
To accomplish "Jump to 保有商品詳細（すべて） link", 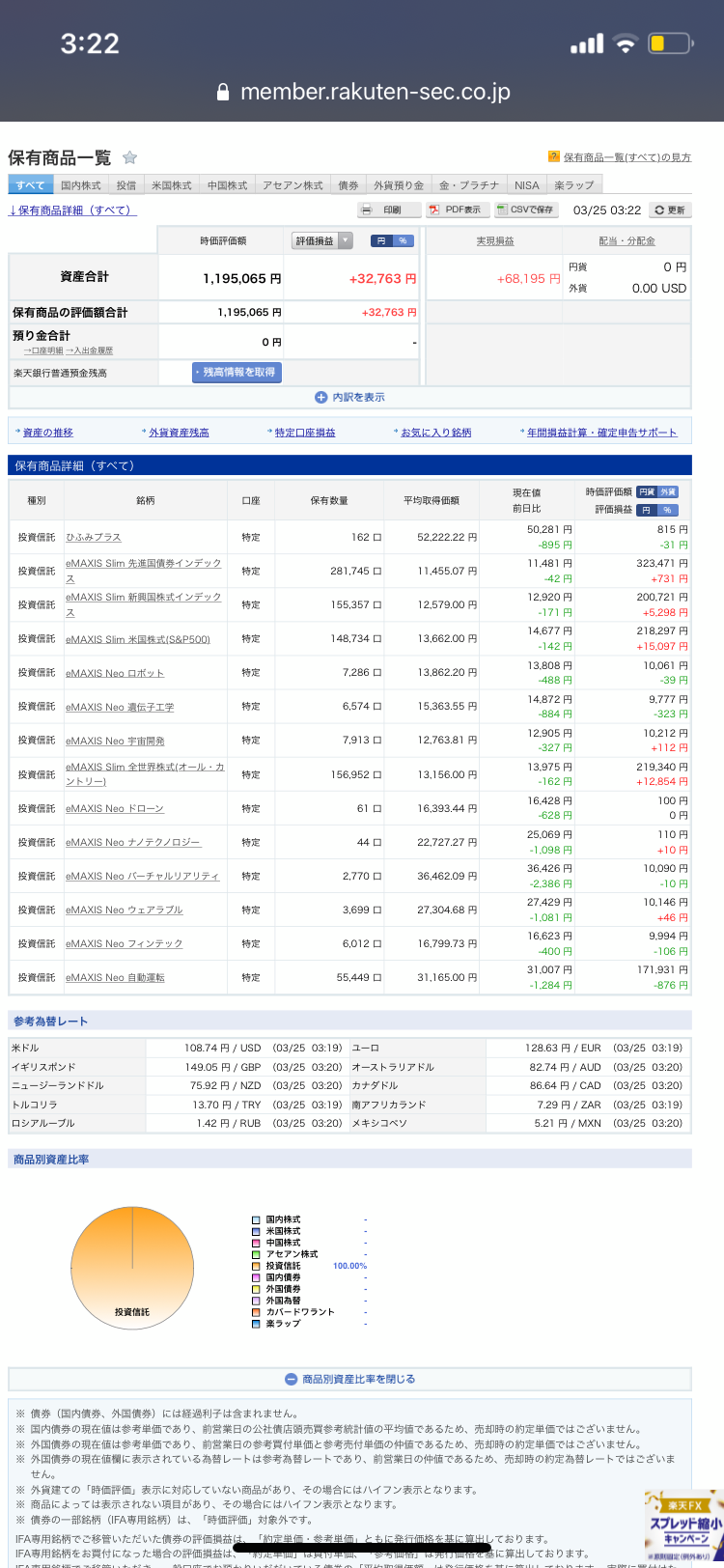I will coord(72,210).
